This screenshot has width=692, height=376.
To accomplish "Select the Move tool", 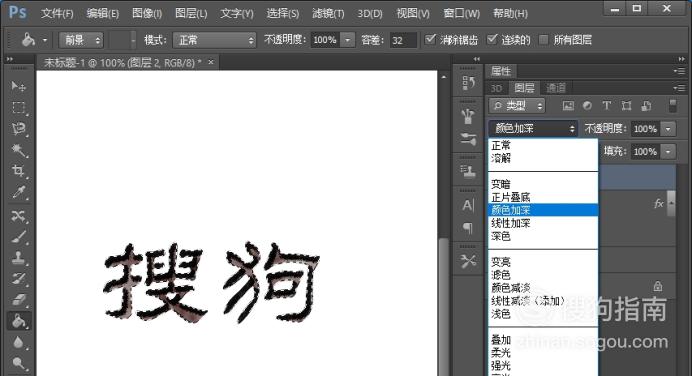I will [x=18, y=86].
